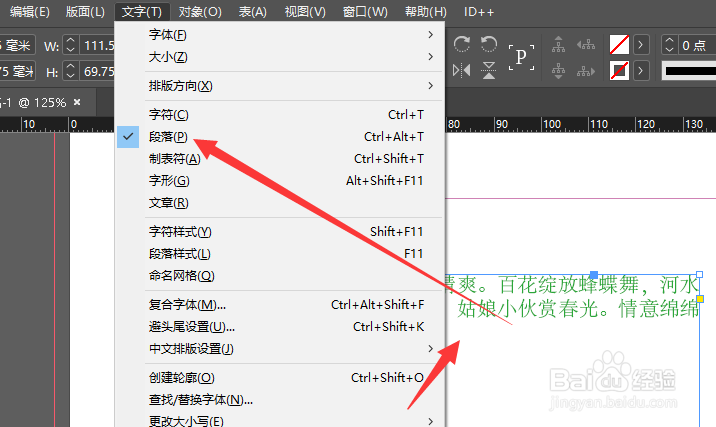The height and width of the screenshot is (427, 716).
Task: Expand the stroke swatch options arrow
Action: pos(641,71)
